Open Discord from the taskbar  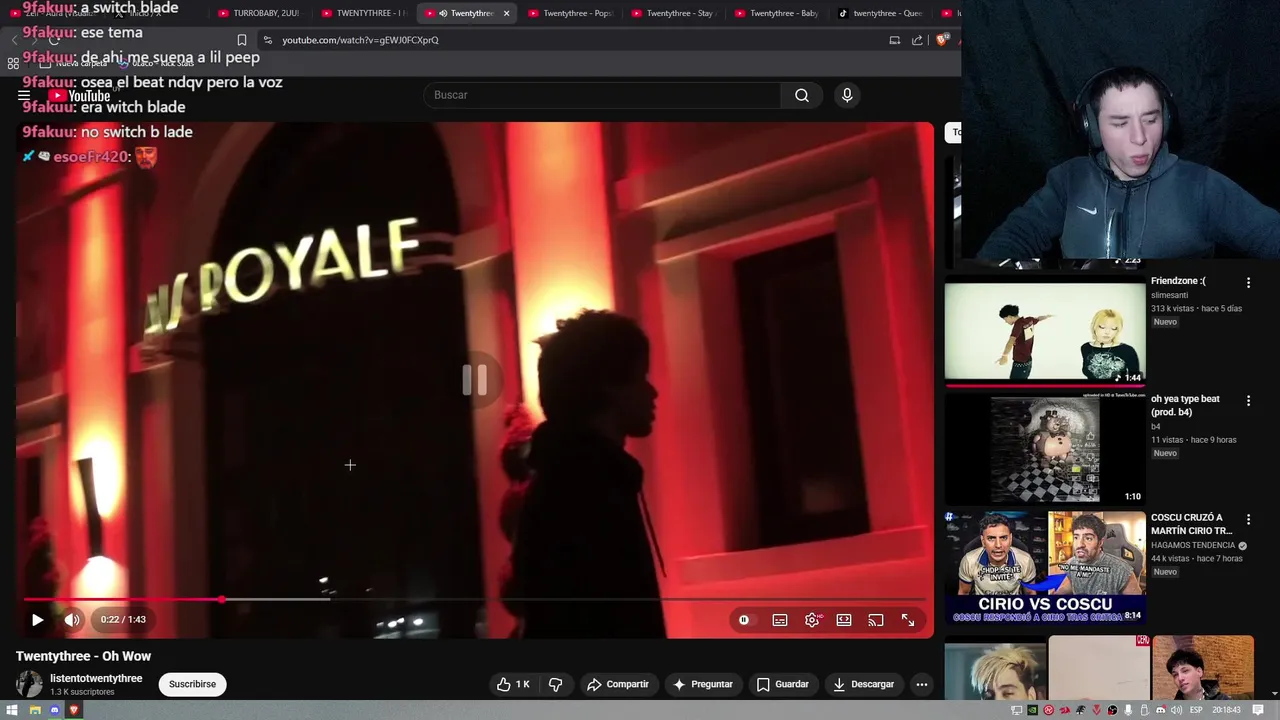(x=55, y=710)
